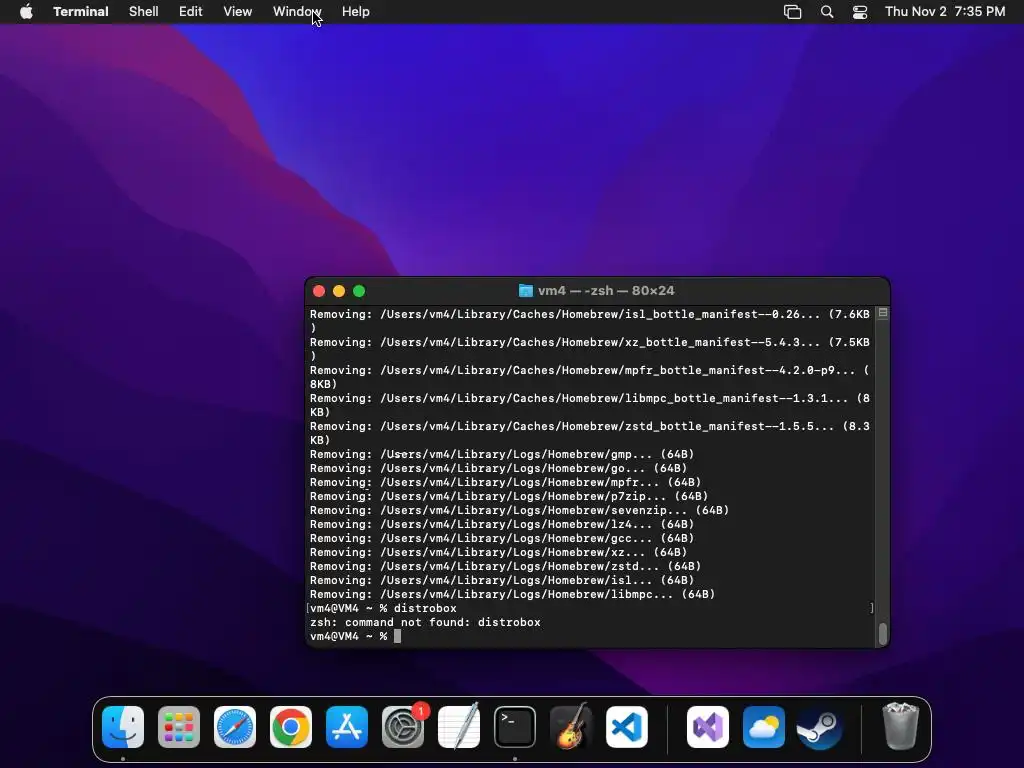Viewport: 1024px width, 768px height.
Task: Open TextEdit from the Dock
Action: click(458, 727)
